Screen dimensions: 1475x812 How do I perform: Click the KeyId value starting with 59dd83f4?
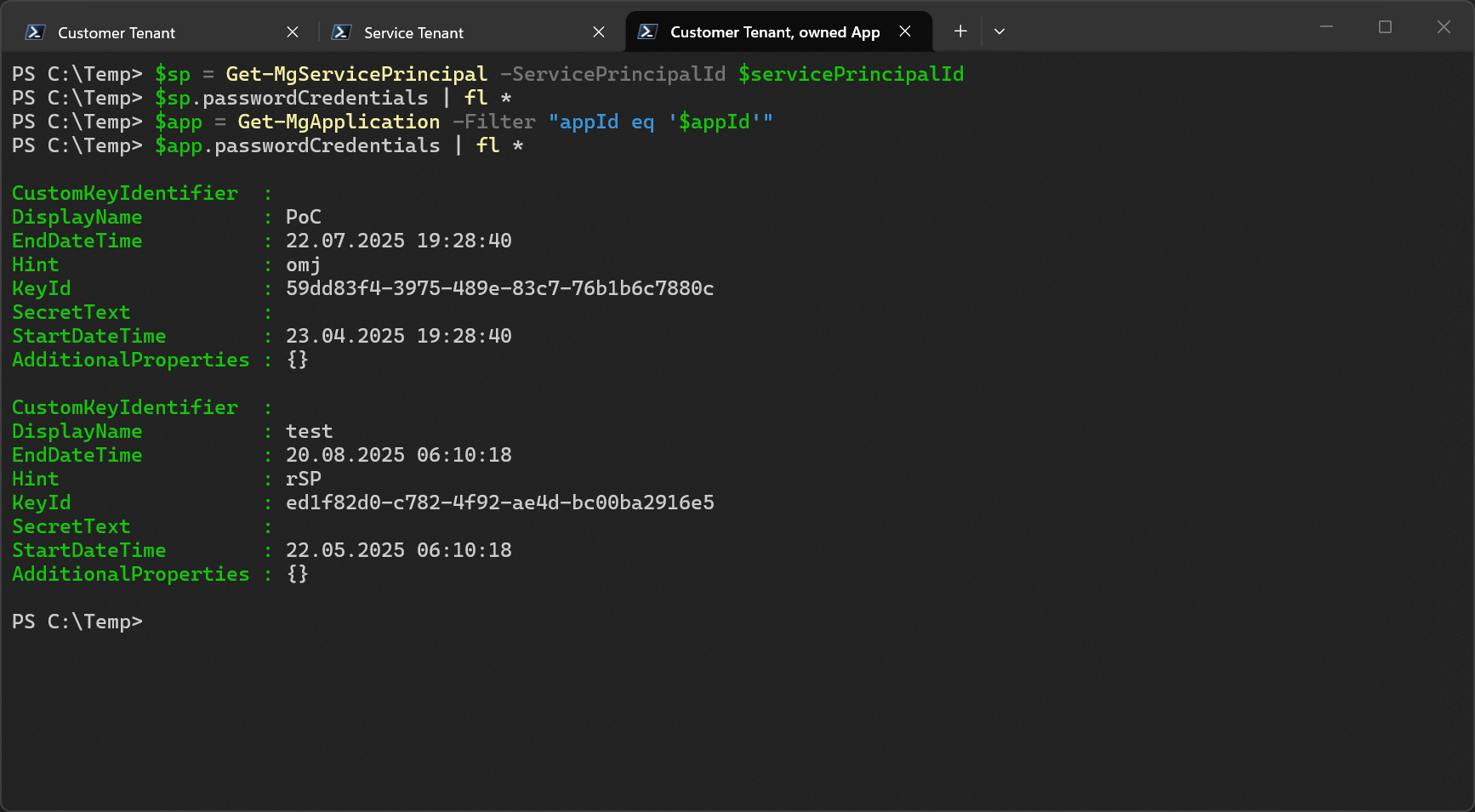click(499, 288)
